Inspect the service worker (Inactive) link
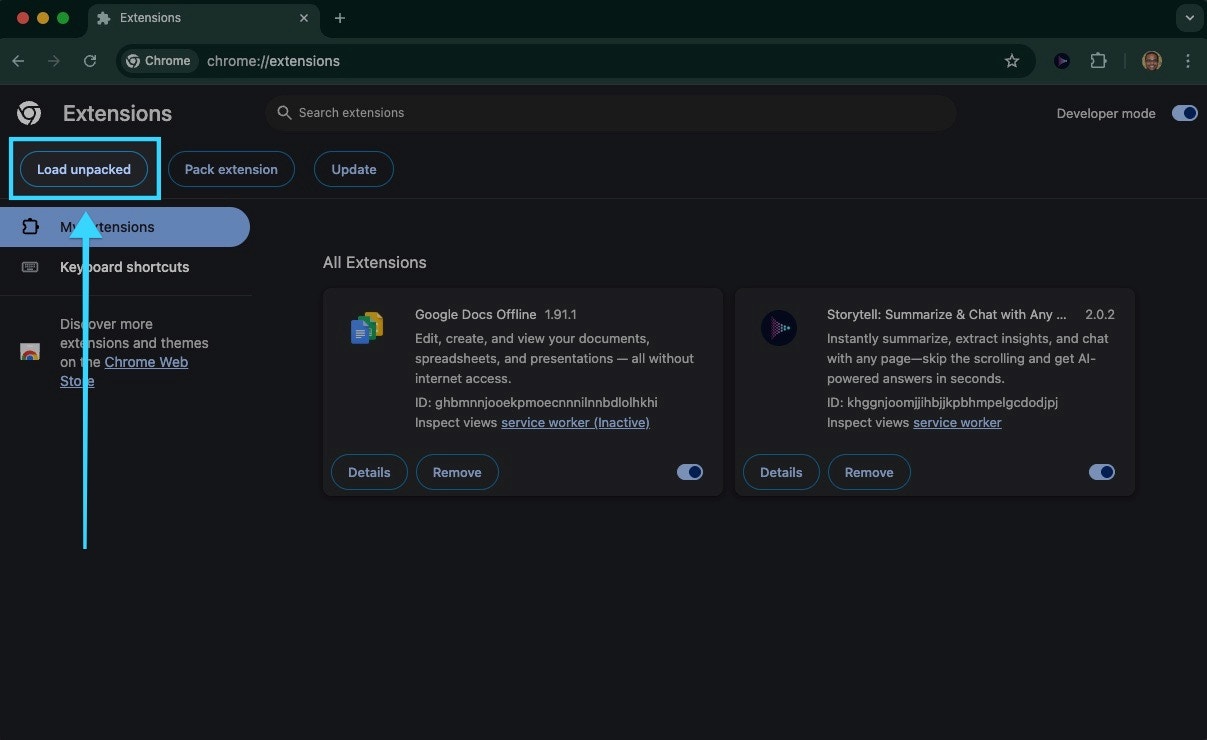1207x740 pixels. 575,423
